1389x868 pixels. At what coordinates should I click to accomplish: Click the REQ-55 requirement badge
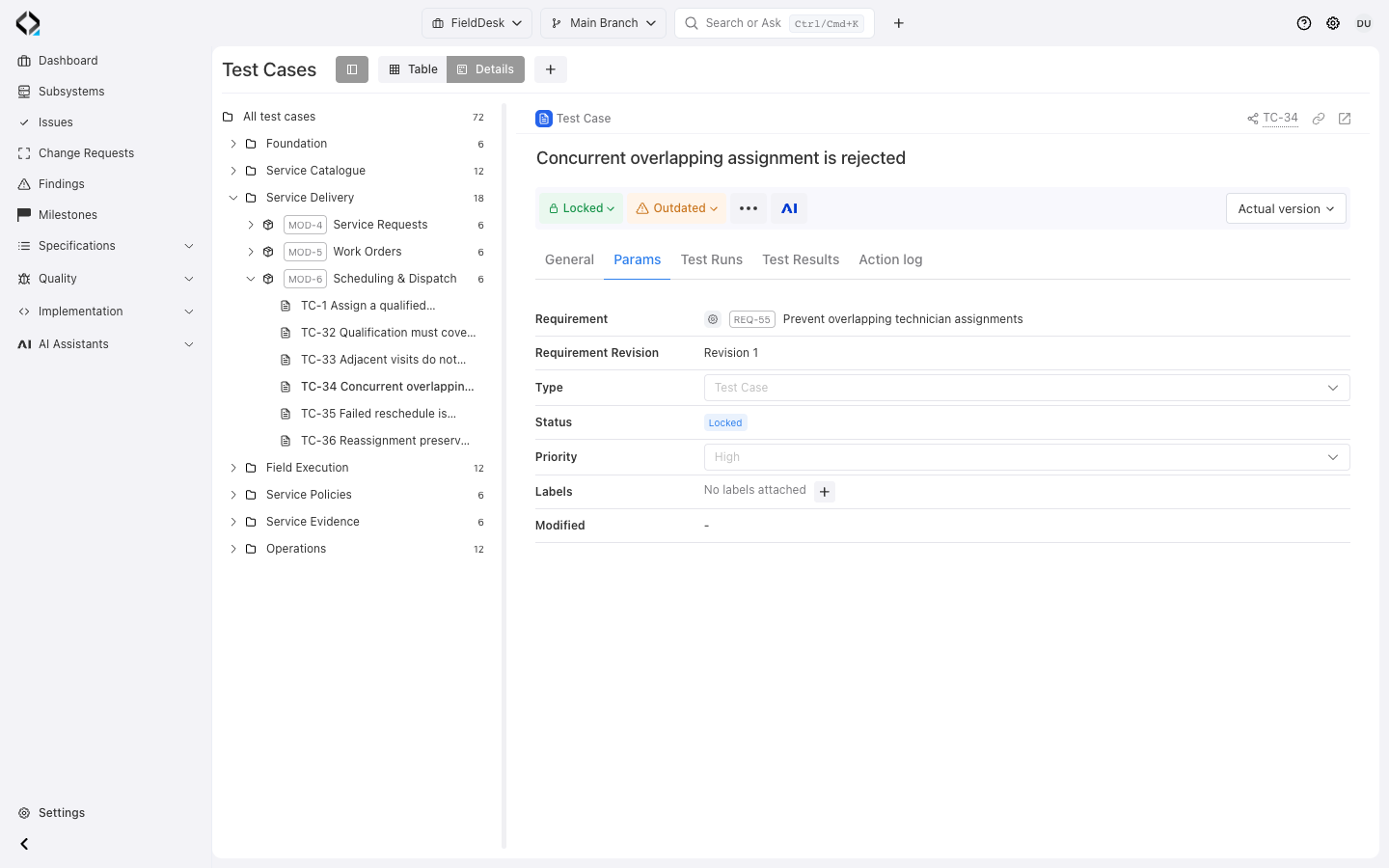752,319
